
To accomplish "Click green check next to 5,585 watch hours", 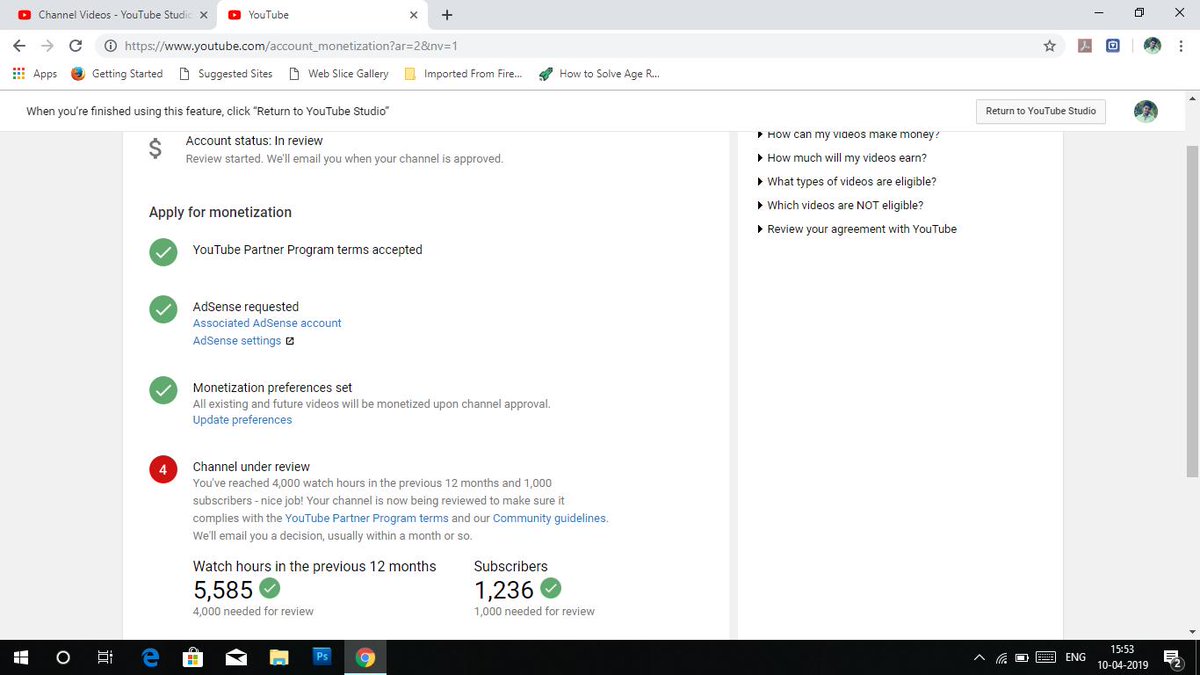I will point(269,587).
